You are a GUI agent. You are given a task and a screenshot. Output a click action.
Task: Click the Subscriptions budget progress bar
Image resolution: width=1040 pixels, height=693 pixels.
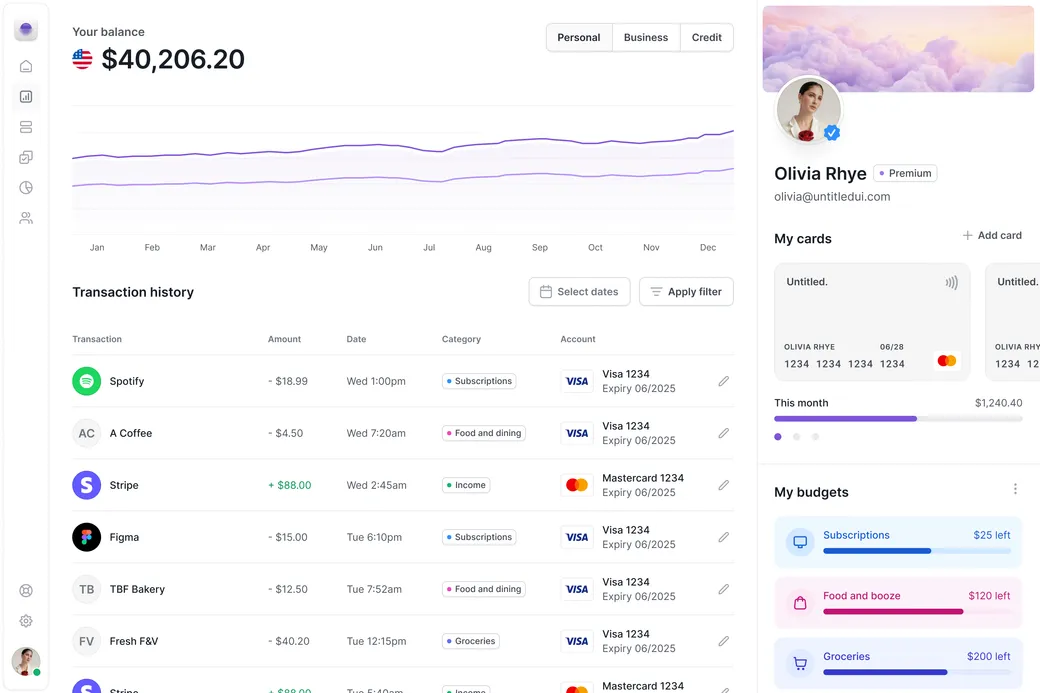pyautogui.click(x=917, y=551)
